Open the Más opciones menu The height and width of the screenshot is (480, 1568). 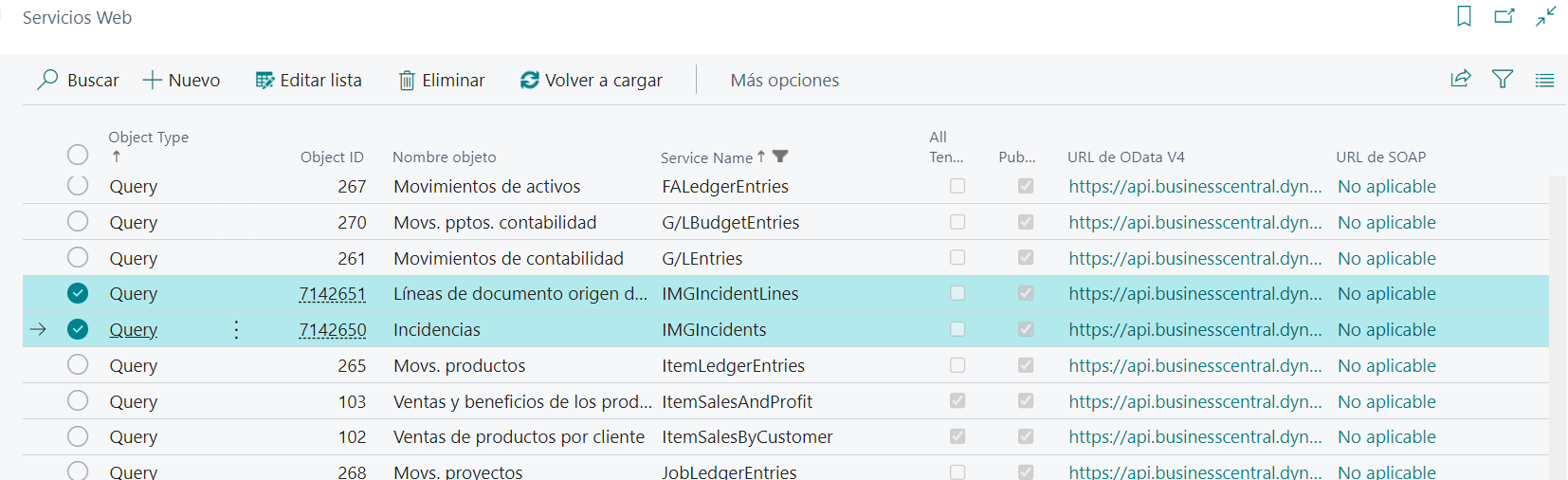(x=784, y=81)
